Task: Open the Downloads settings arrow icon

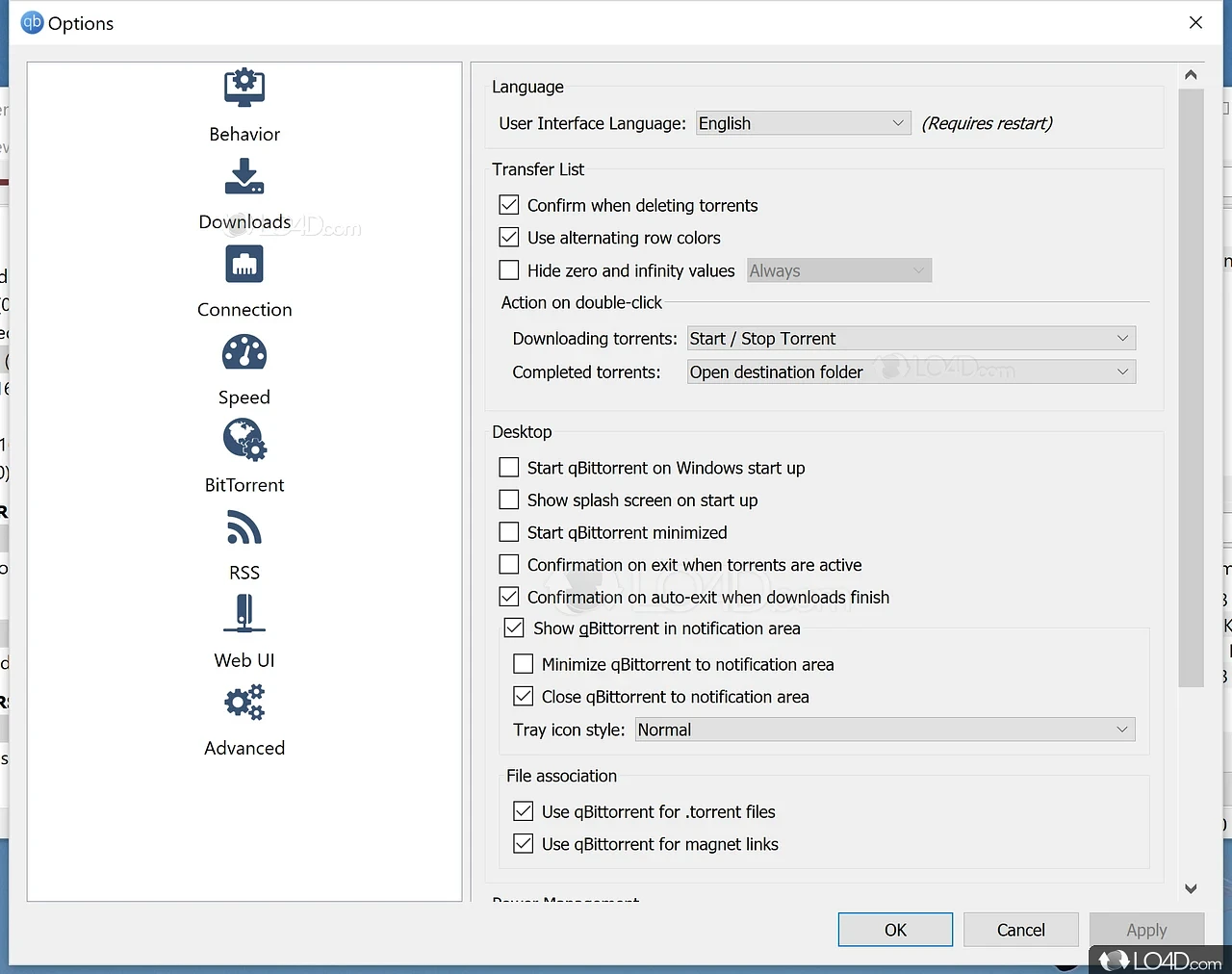Action: [x=244, y=176]
